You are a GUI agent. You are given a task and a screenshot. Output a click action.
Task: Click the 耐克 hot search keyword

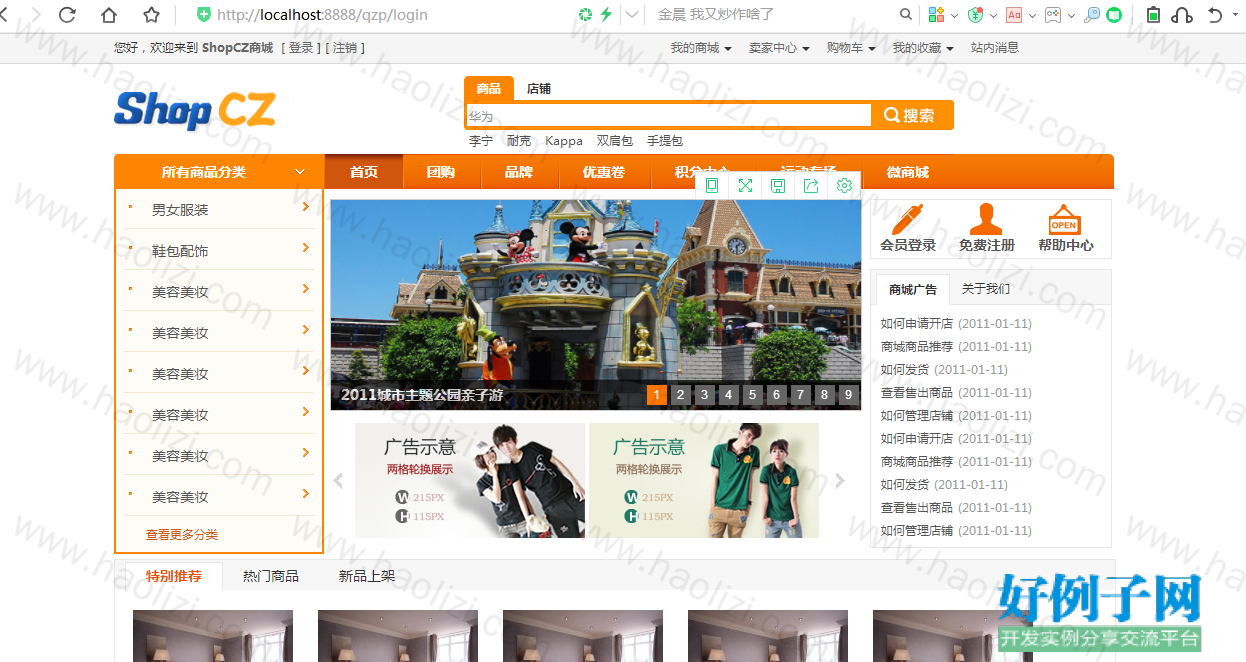click(x=519, y=141)
